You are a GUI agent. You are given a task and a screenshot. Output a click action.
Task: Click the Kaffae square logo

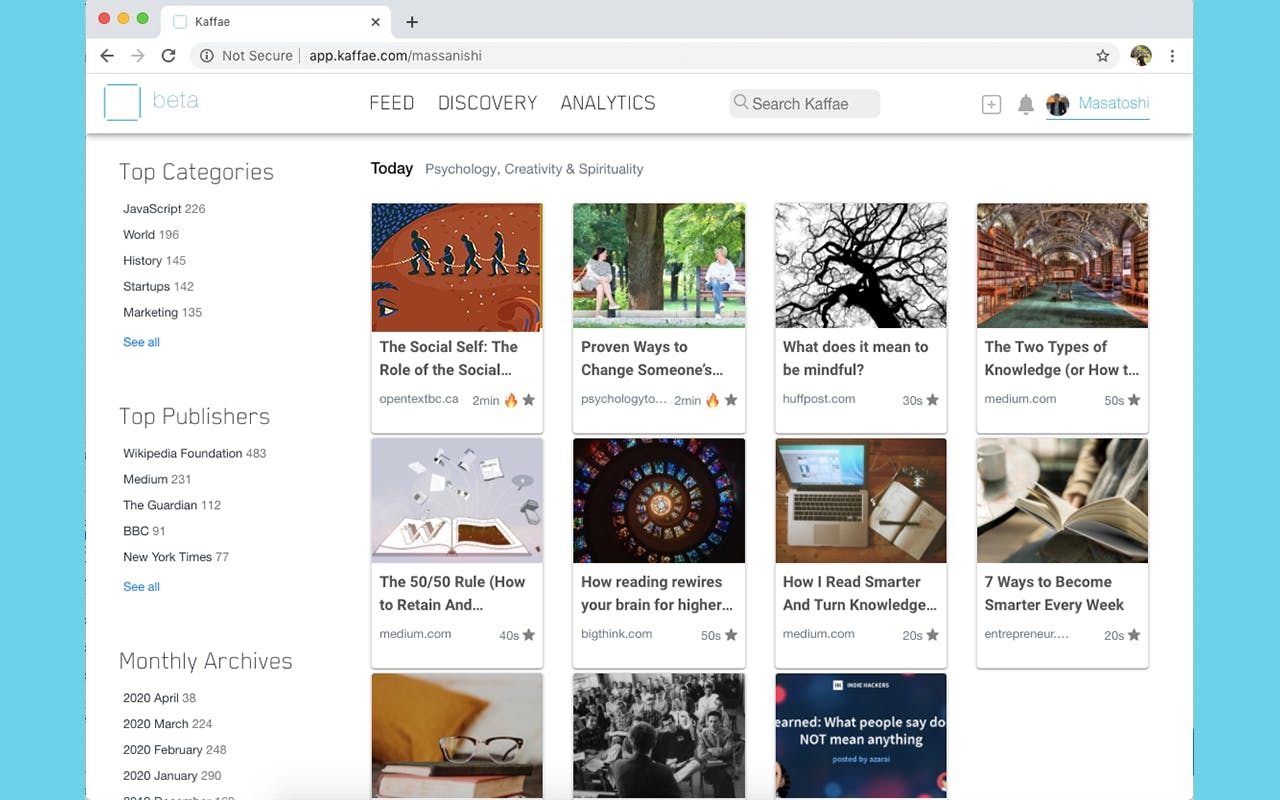122,102
